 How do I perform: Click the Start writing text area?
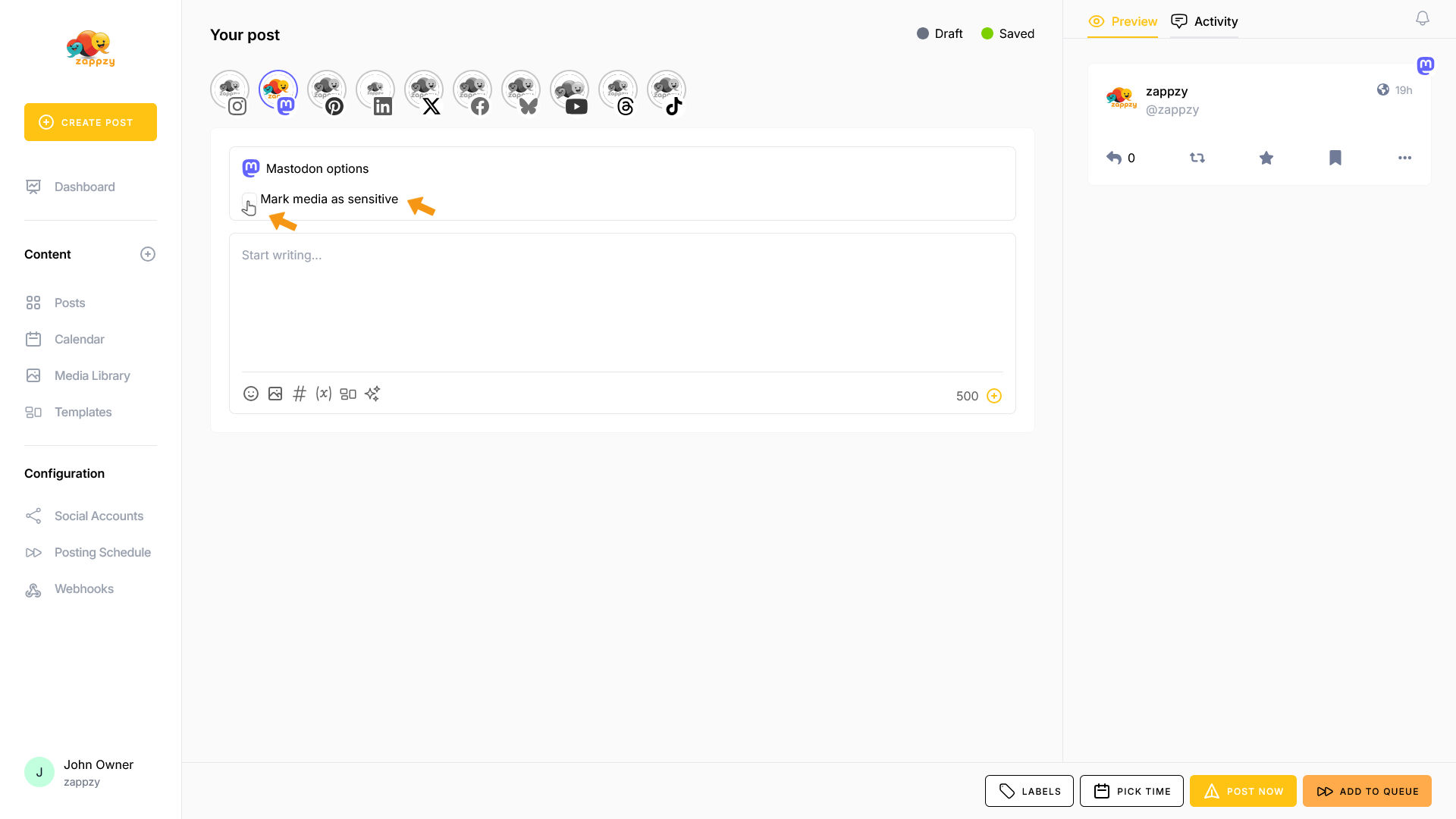(622, 303)
